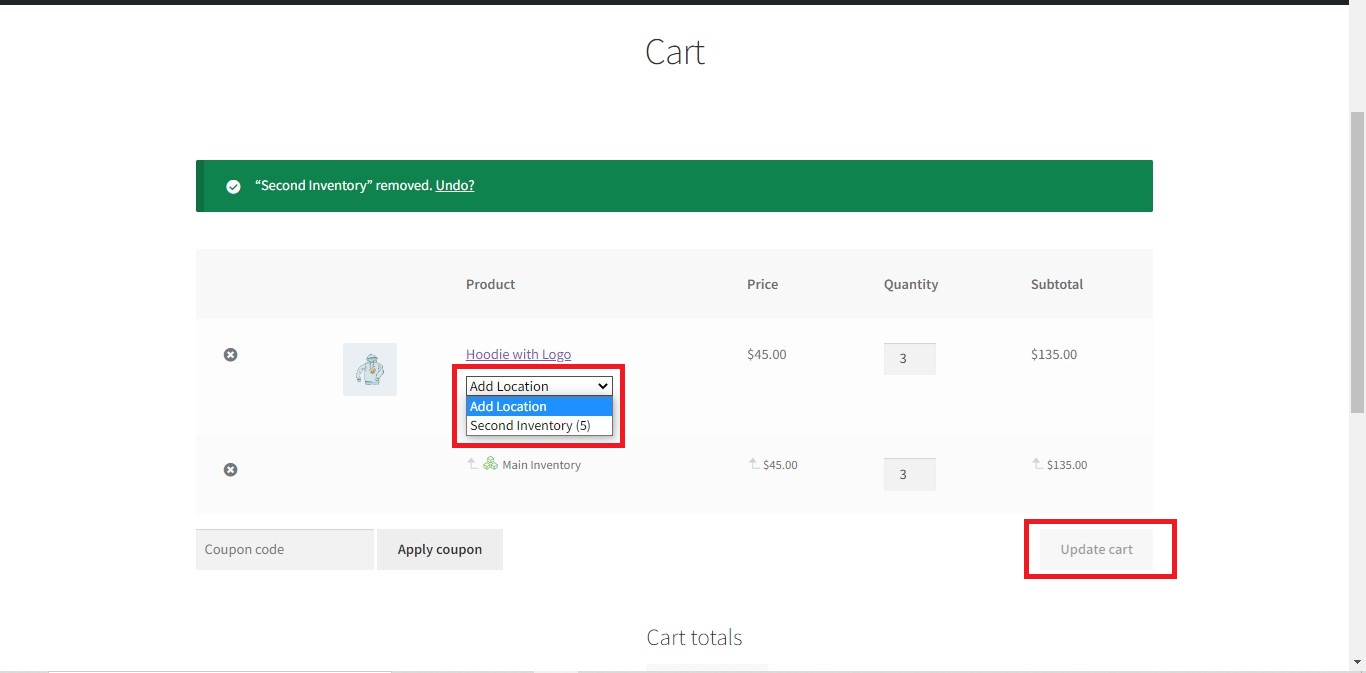Remove the Main Inventory row
This screenshot has width=1366, height=673.
click(230, 470)
